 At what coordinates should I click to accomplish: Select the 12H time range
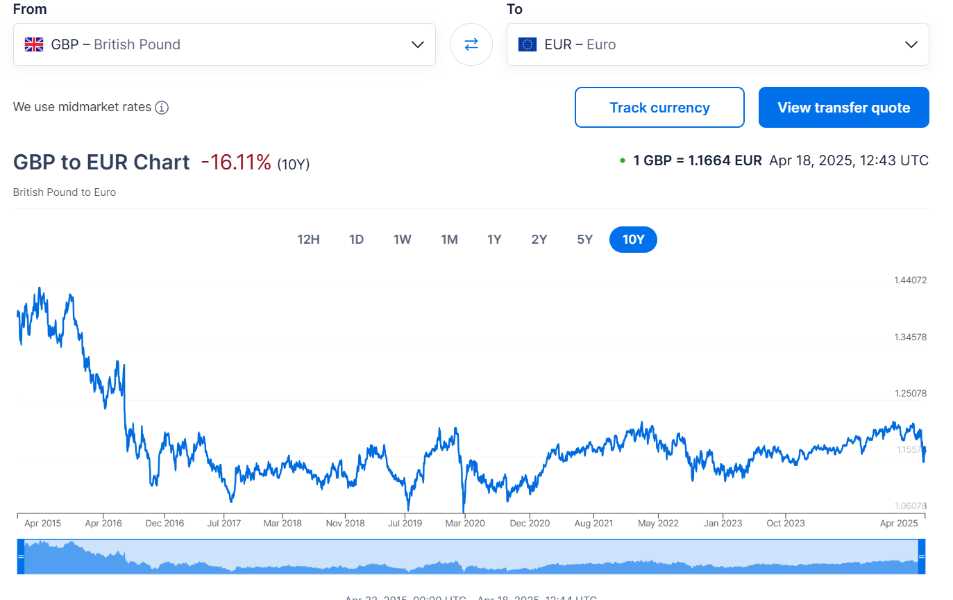[308, 240]
